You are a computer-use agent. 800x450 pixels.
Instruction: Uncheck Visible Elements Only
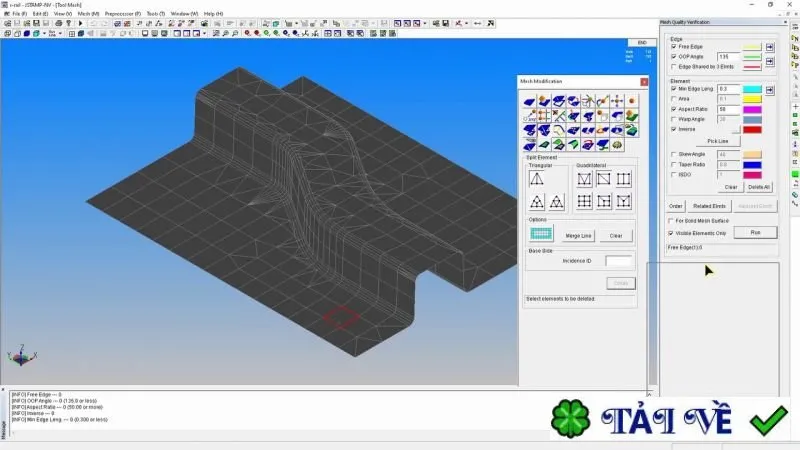[671, 233]
